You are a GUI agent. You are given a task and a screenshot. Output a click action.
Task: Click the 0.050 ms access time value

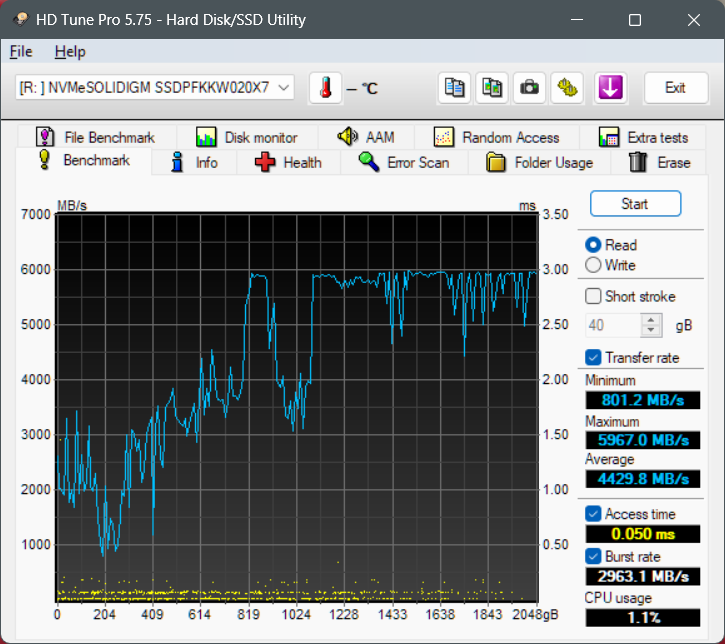coord(643,534)
